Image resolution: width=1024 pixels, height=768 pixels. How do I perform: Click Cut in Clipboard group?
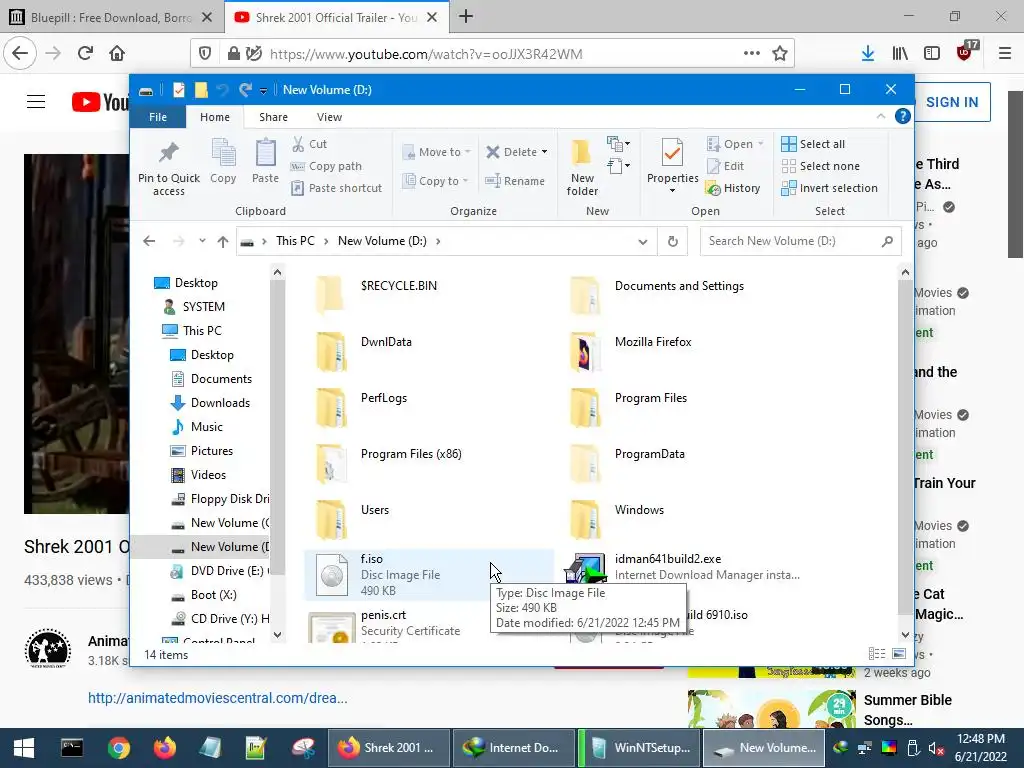(309, 144)
